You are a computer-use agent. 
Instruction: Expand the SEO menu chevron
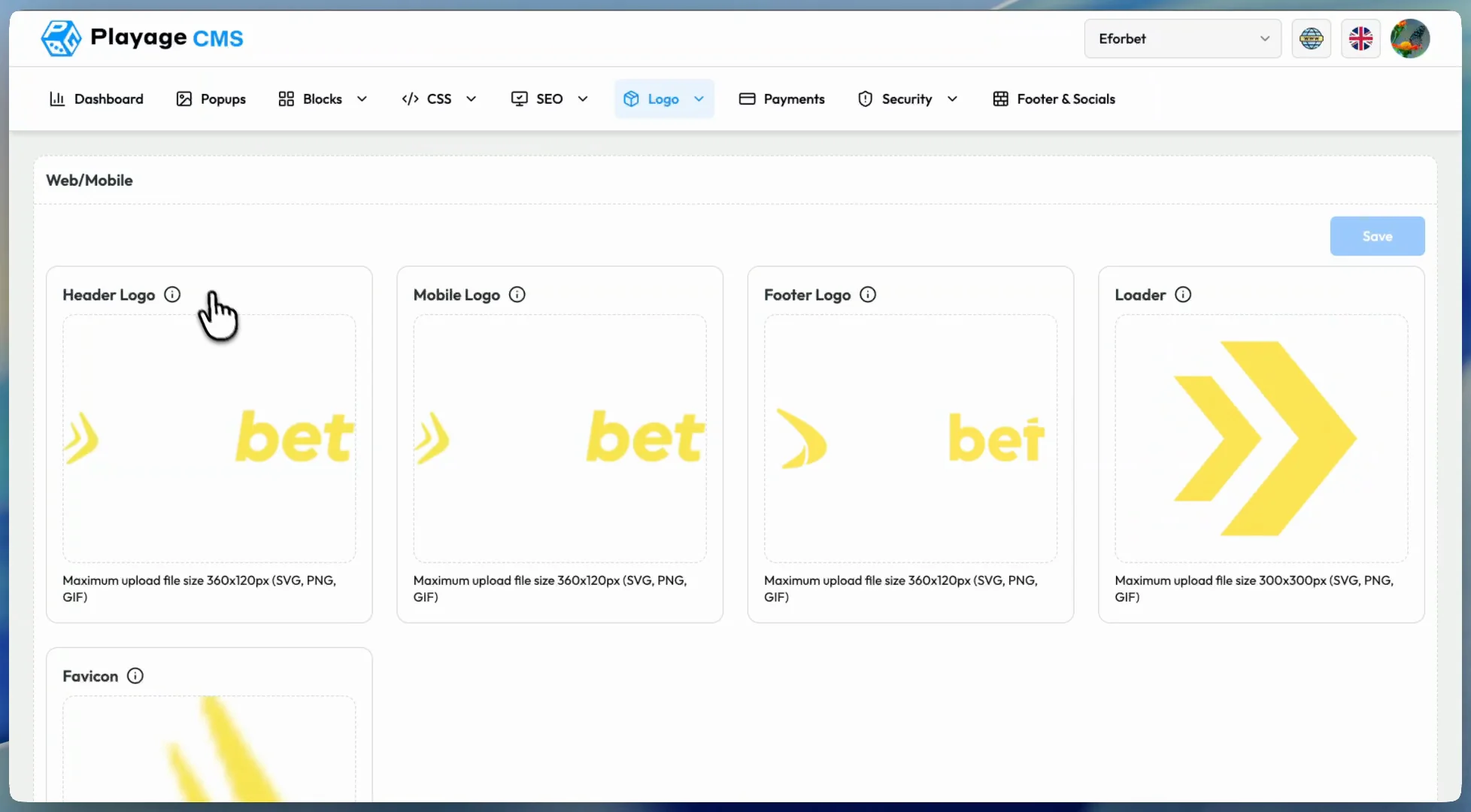click(x=583, y=99)
